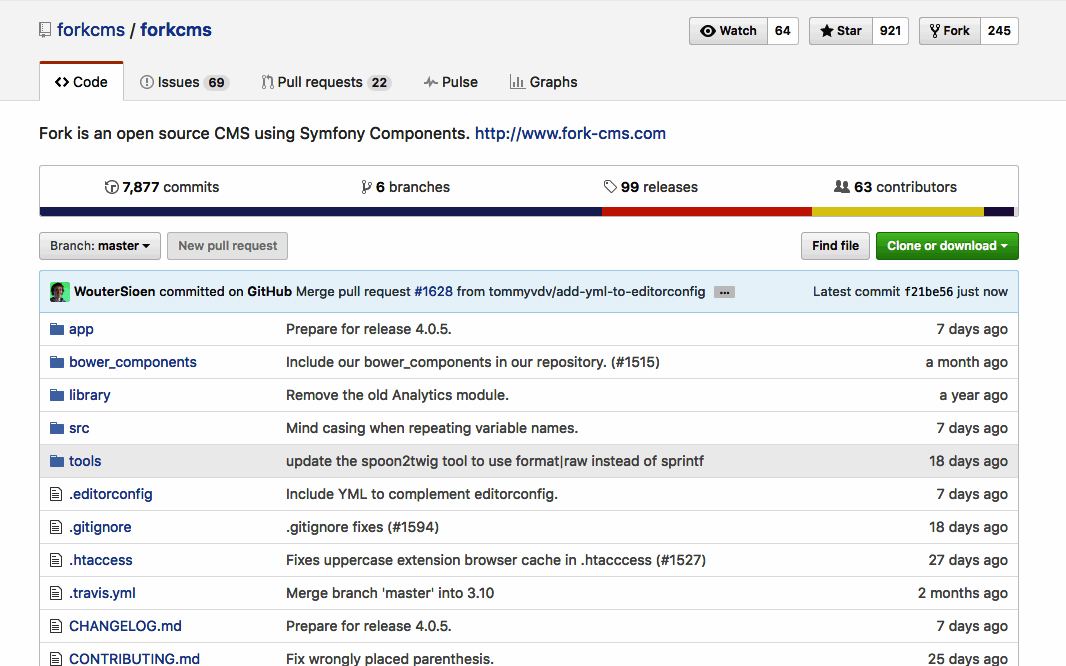
Task: Click the commits history clock icon
Action: coord(112,187)
